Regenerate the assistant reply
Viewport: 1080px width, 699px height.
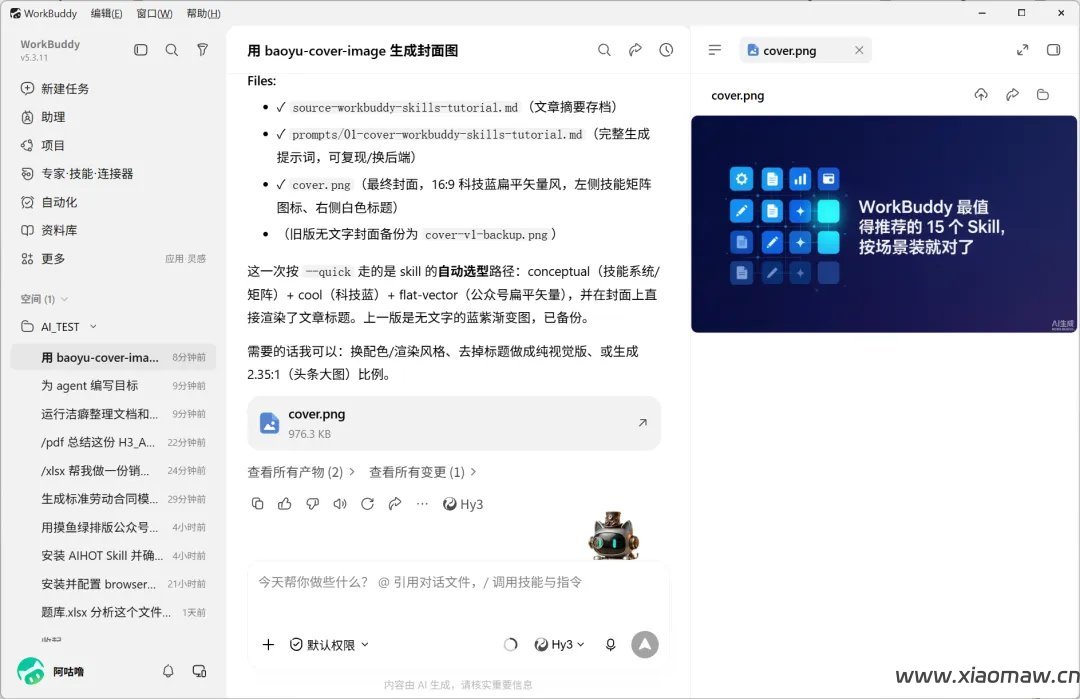click(367, 504)
